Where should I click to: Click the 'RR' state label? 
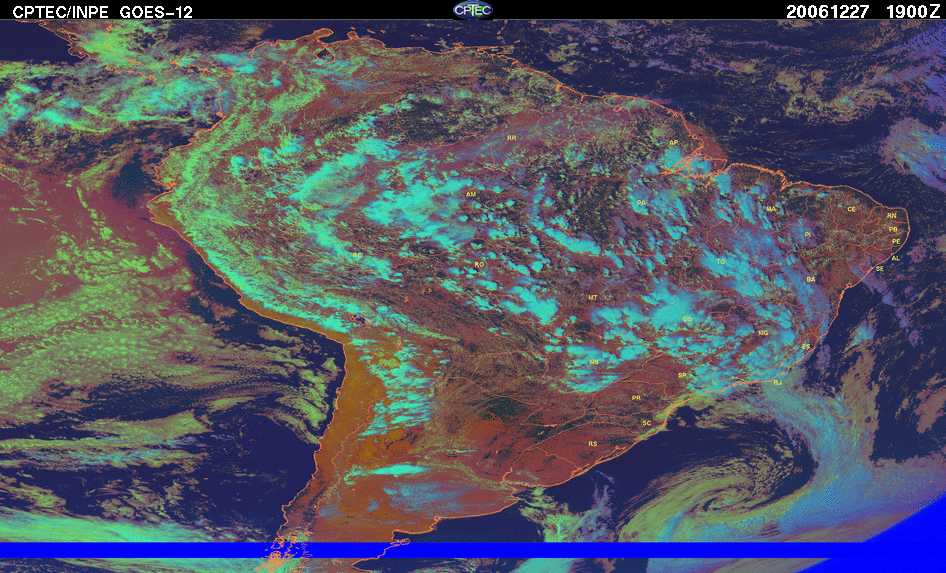pos(512,138)
